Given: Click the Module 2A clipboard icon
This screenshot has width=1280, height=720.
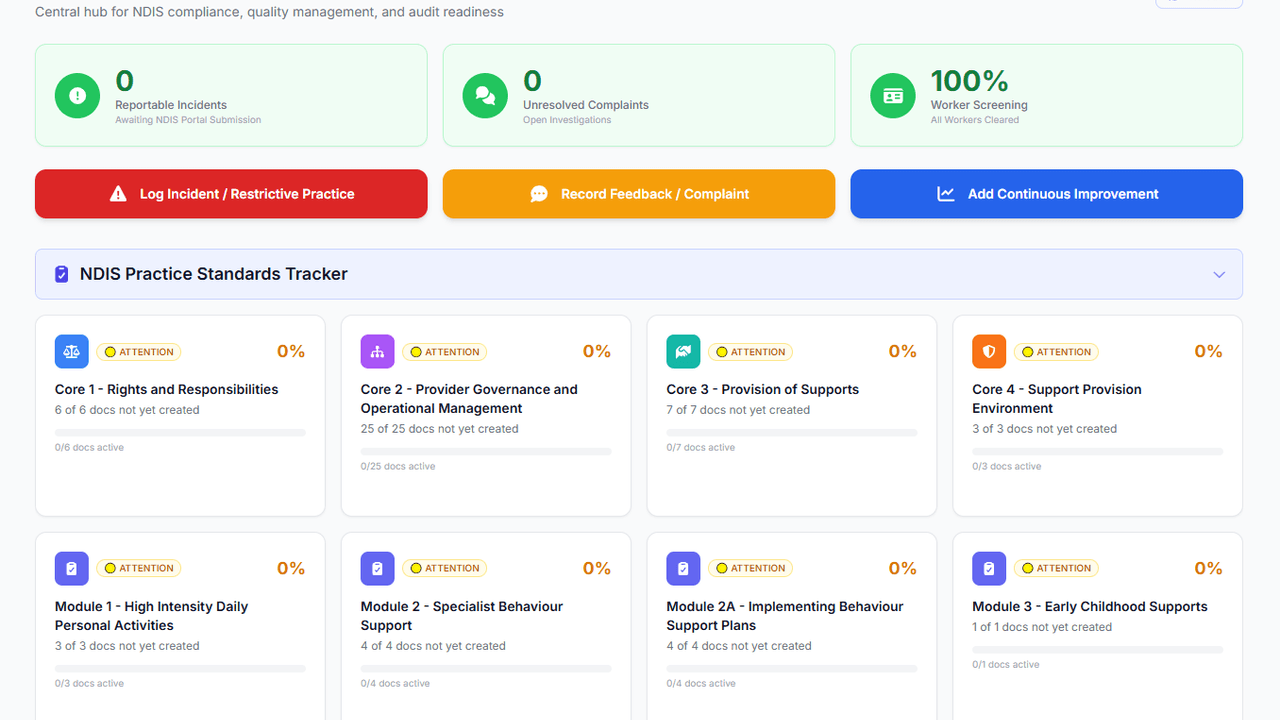Looking at the screenshot, I should [684, 569].
